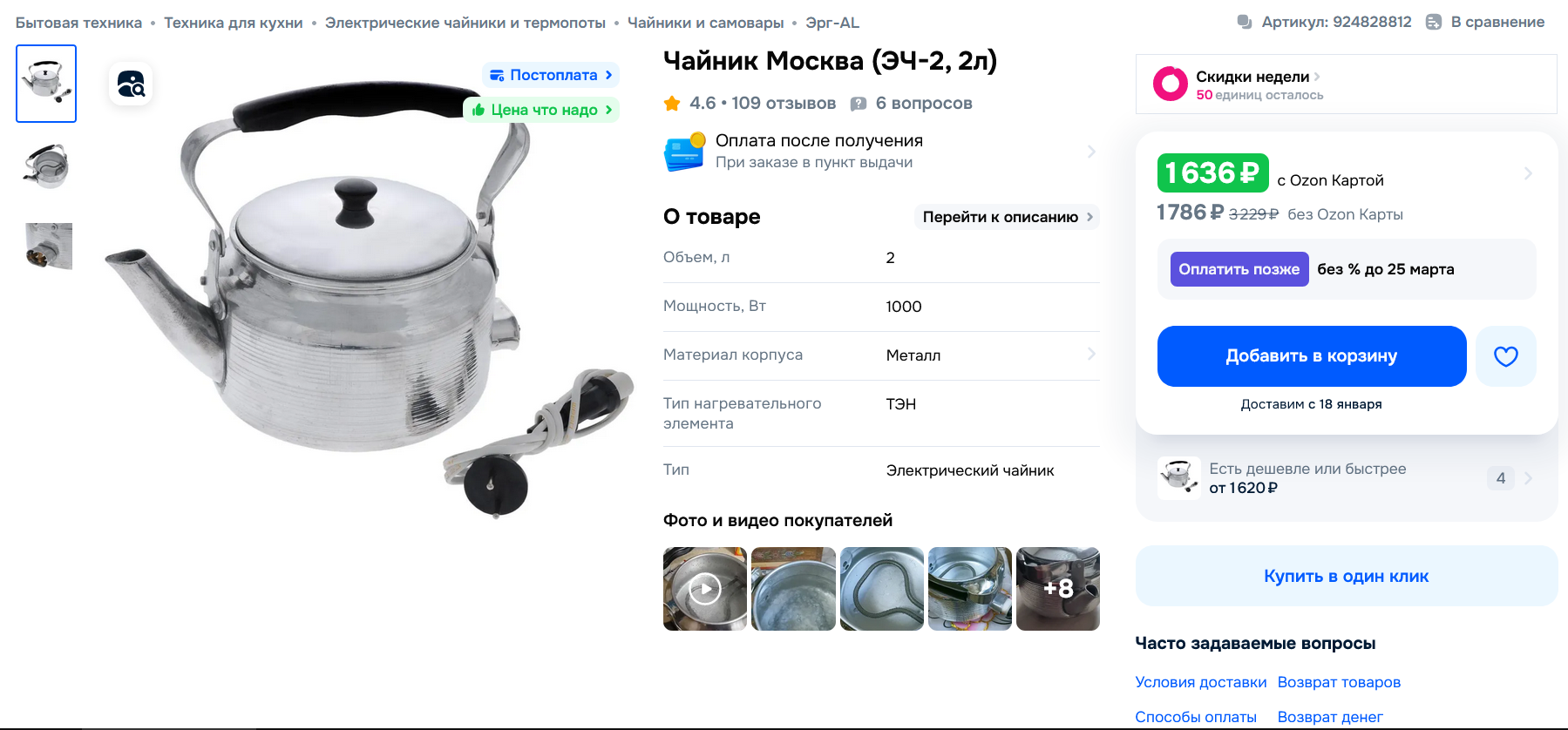Expand the Оплата после получения chevron

pyautogui.click(x=1091, y=152)
